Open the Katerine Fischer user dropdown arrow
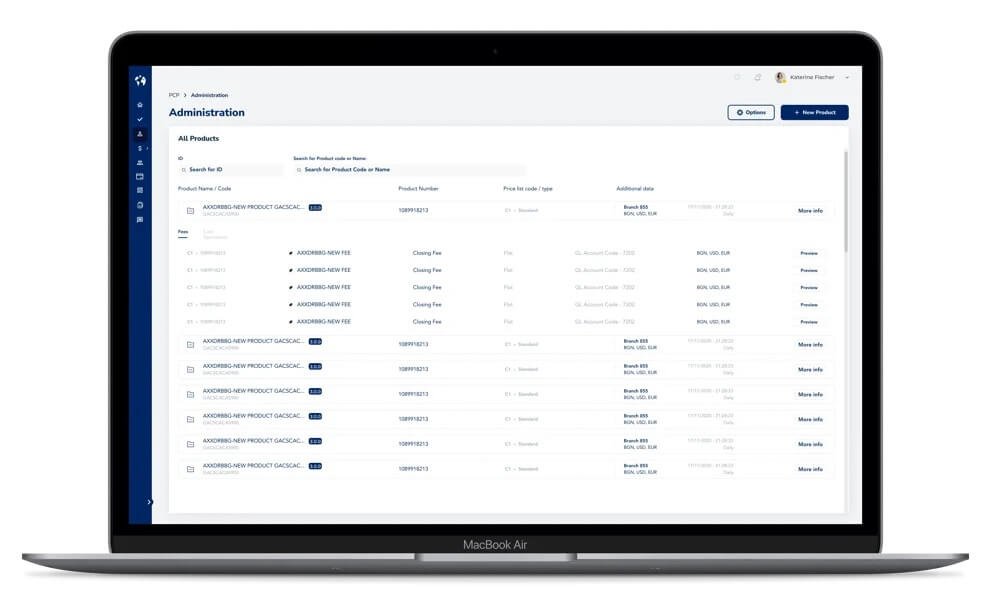This screenshot has width=991, height=590. point(847,77)
